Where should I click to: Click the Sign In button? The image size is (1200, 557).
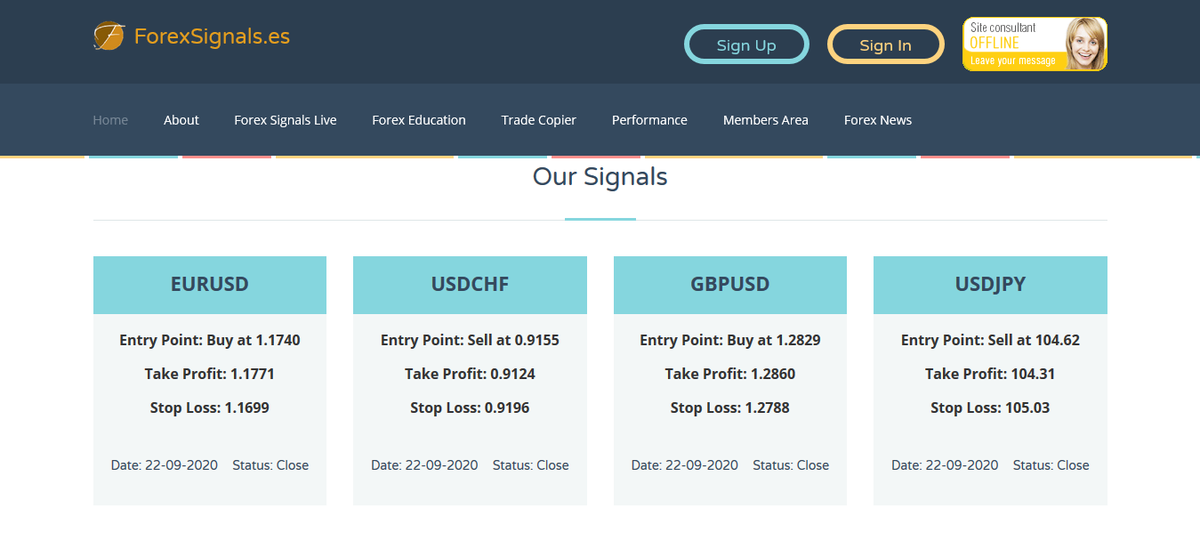[x=885, y=45]
